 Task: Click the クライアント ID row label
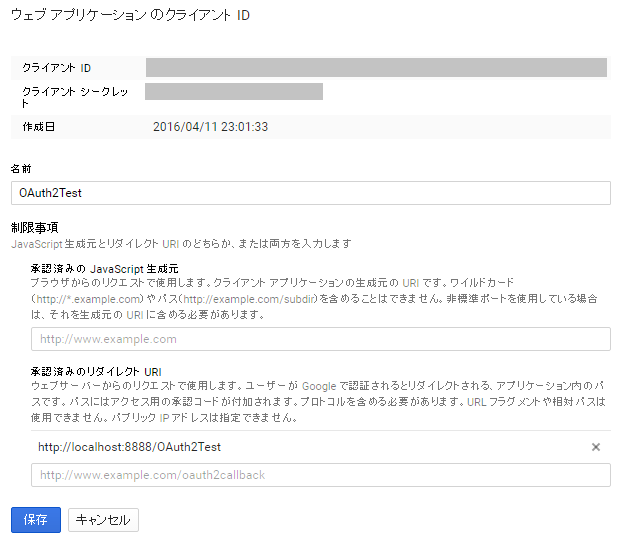pos(57,68)
